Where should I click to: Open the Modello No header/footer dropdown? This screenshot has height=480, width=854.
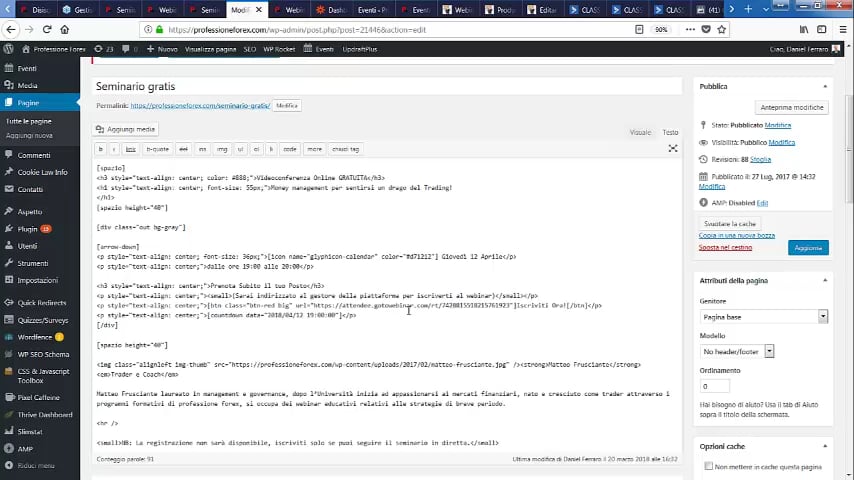click(x=736, y=351)
